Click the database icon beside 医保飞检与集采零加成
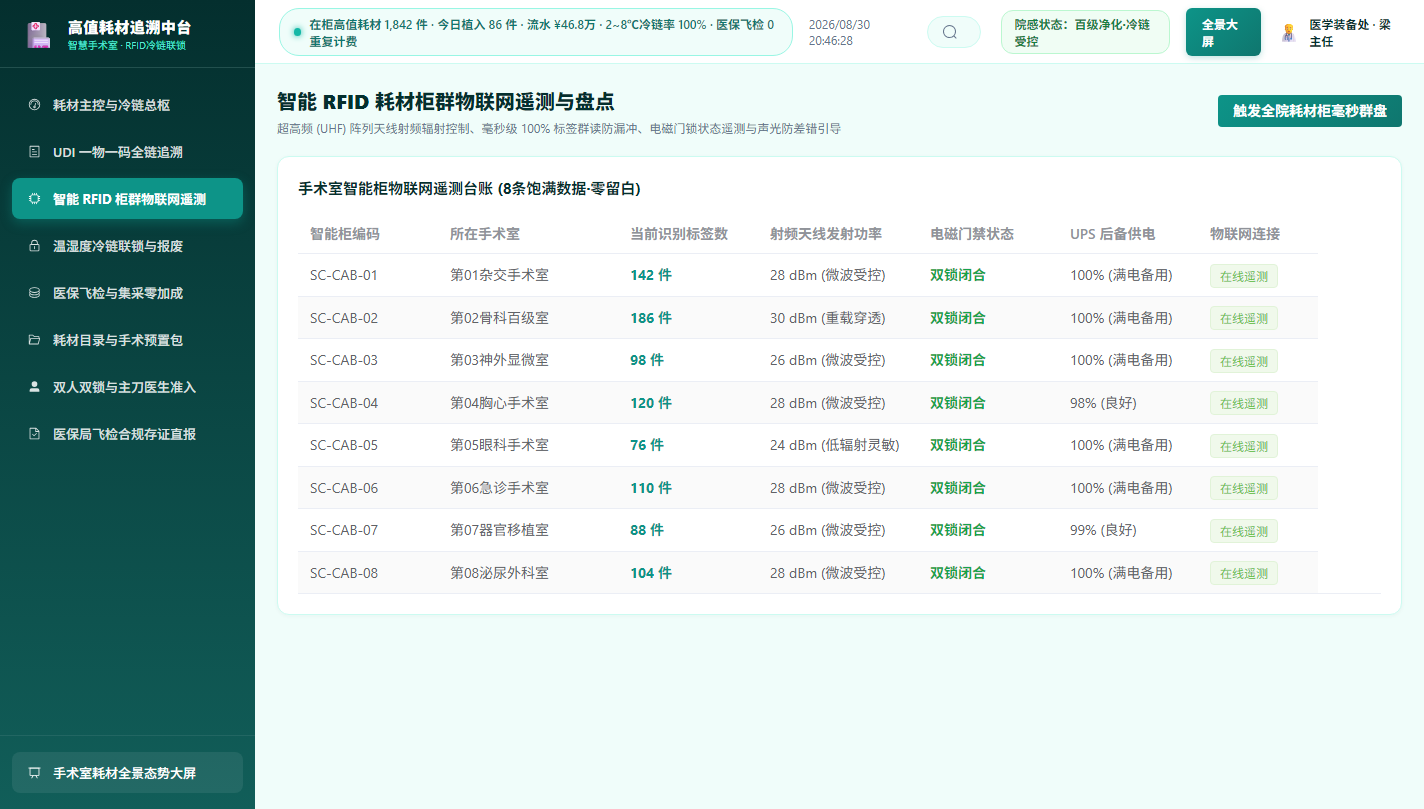The image size is (1424, 809). (x=34, y=293)
